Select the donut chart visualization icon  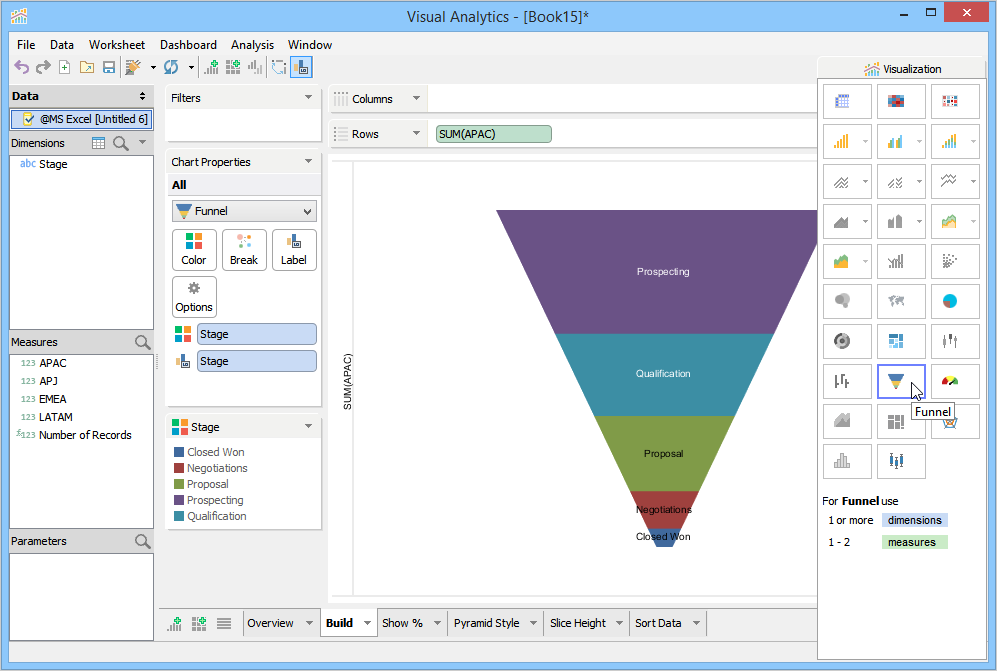tap(847, 342)
